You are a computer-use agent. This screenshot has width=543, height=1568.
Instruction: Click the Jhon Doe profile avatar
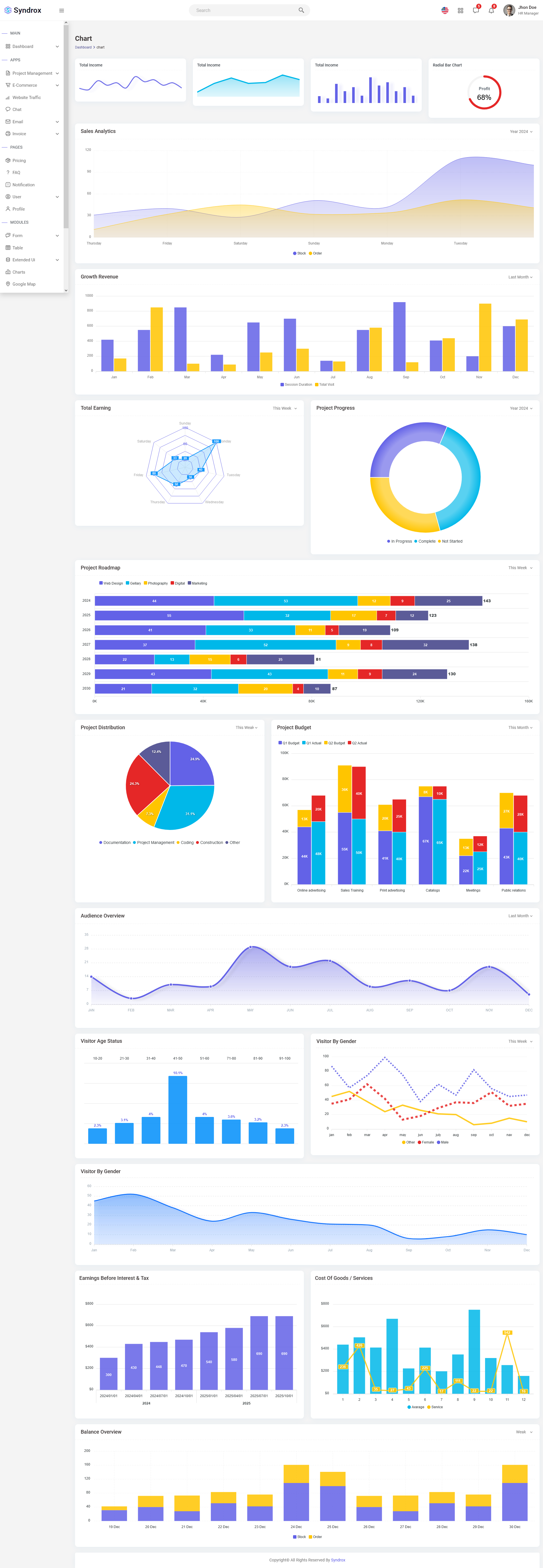point(509,10)
